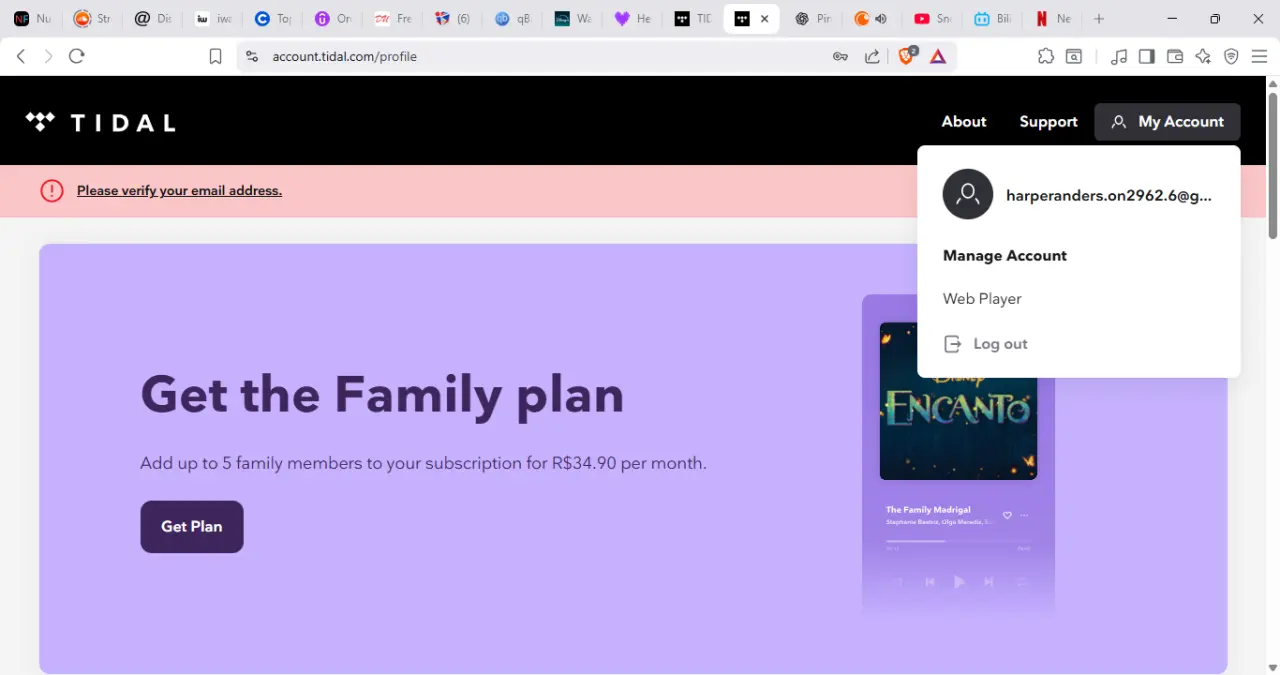
Task: Click the red warning alert icon
Action: tap(52, 191)
